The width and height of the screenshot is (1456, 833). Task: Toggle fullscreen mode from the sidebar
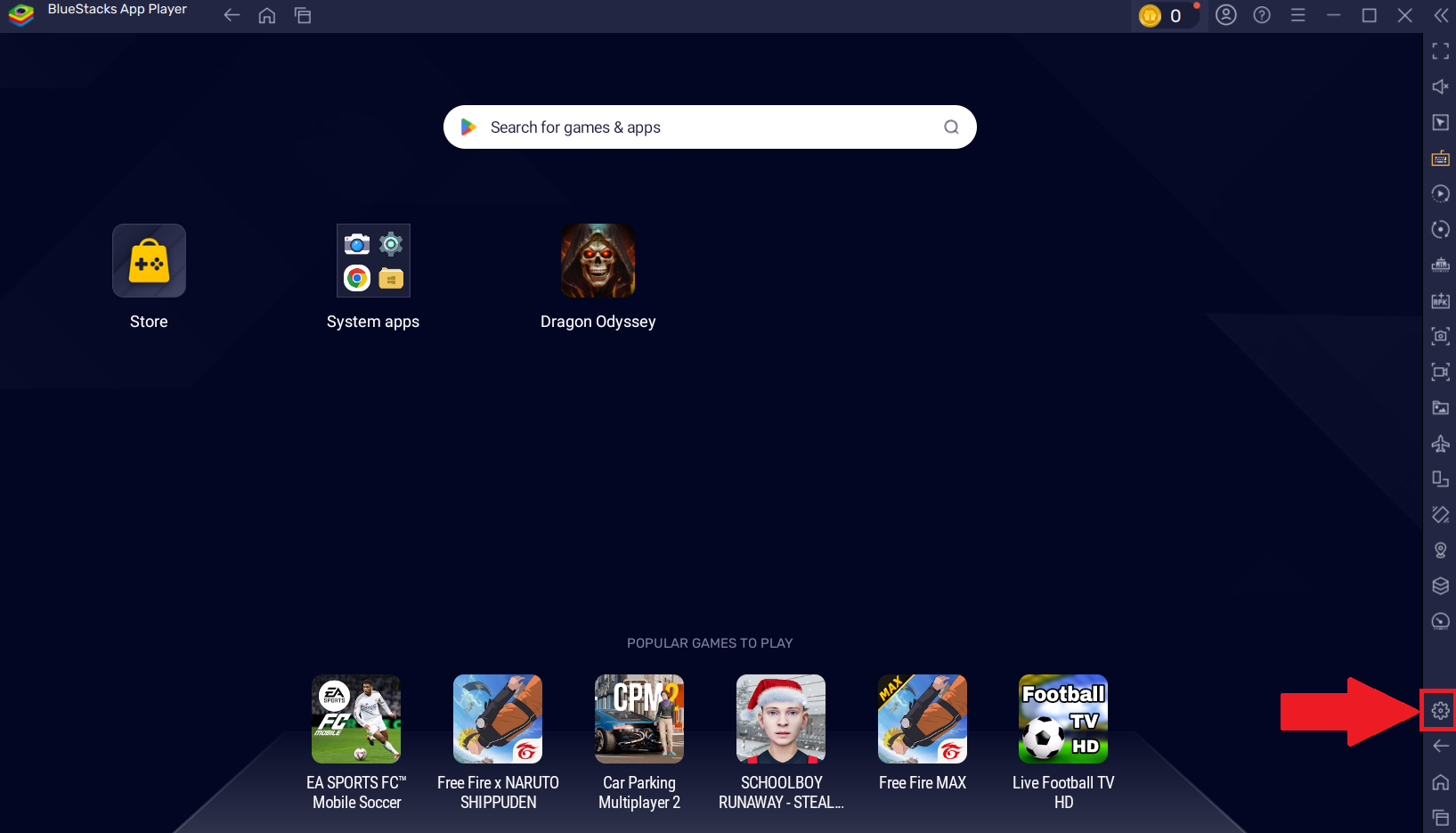tap(1440, 51)
